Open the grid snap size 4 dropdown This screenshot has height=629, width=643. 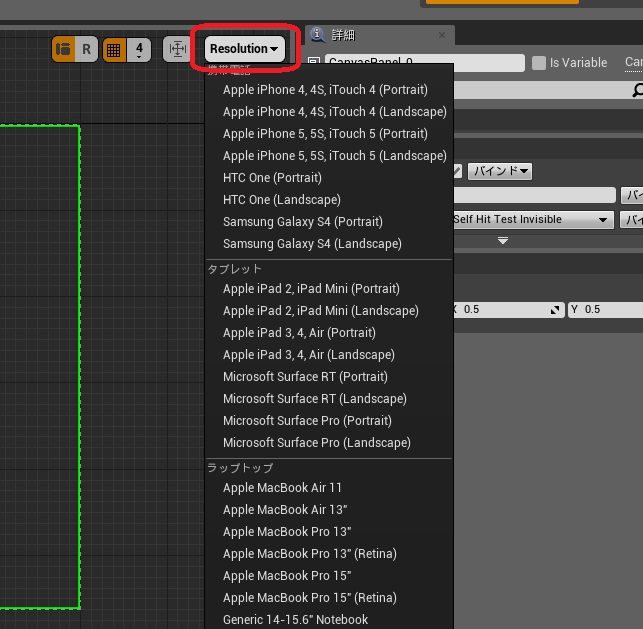[139, 50]
